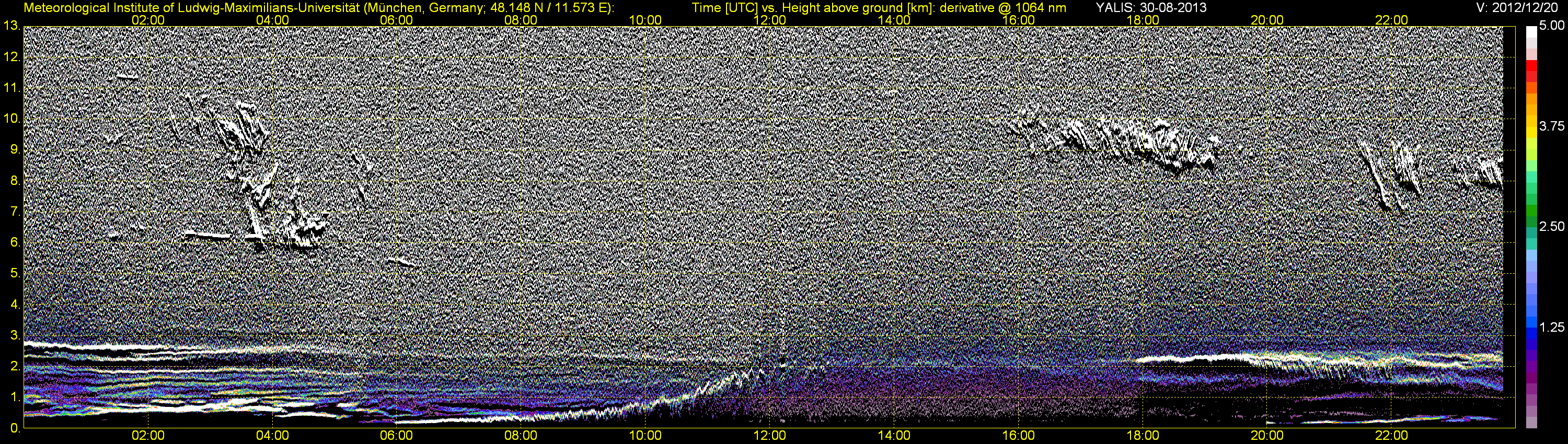1568x444 pixels.
Task: Click the 14:00 label on the bottom time axis
Action: coord(894,436)
